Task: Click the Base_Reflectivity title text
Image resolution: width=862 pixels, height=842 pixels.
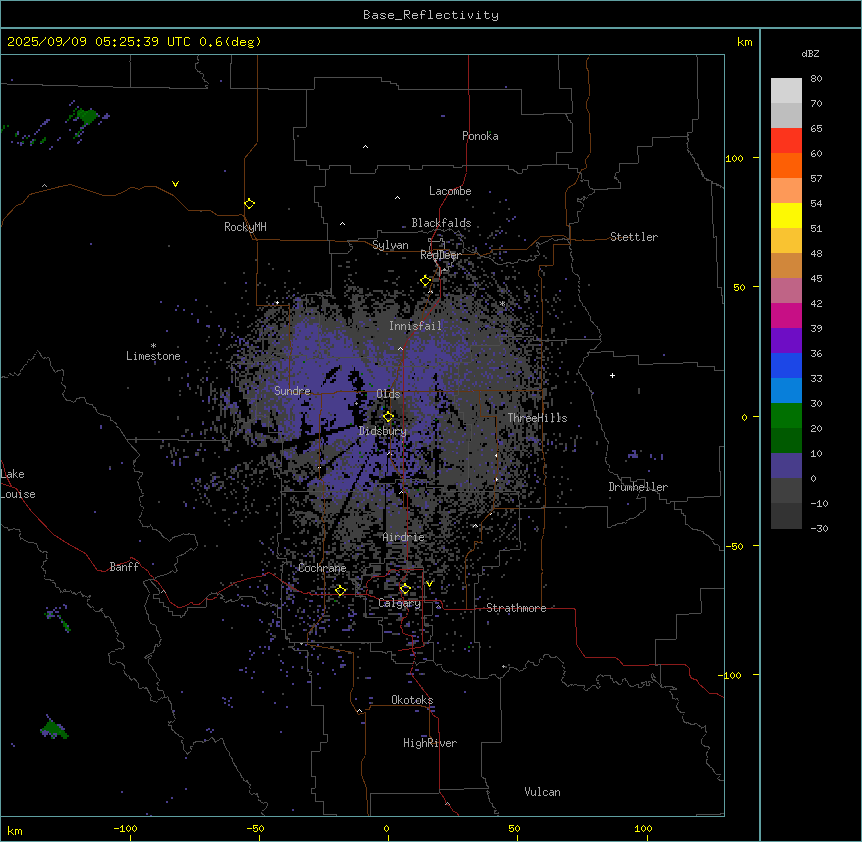Action: point(430,15)
